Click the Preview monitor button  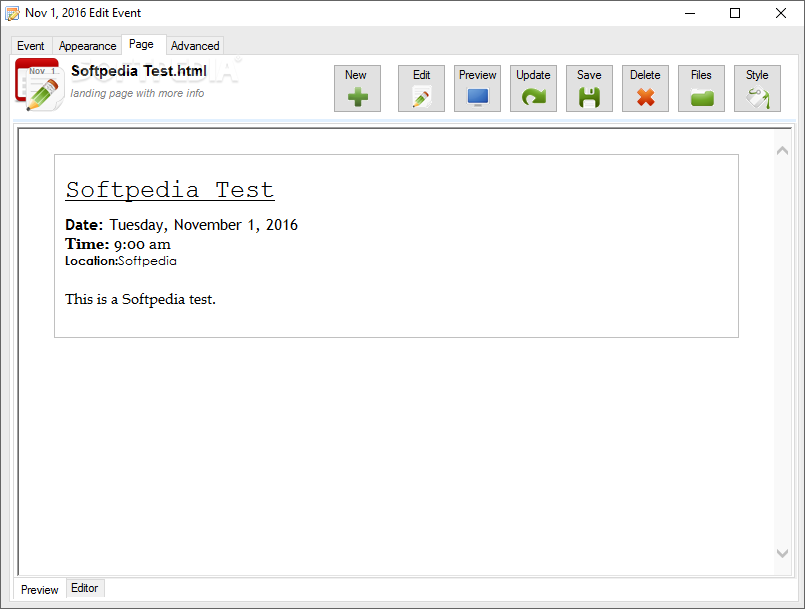pos(477,88)
